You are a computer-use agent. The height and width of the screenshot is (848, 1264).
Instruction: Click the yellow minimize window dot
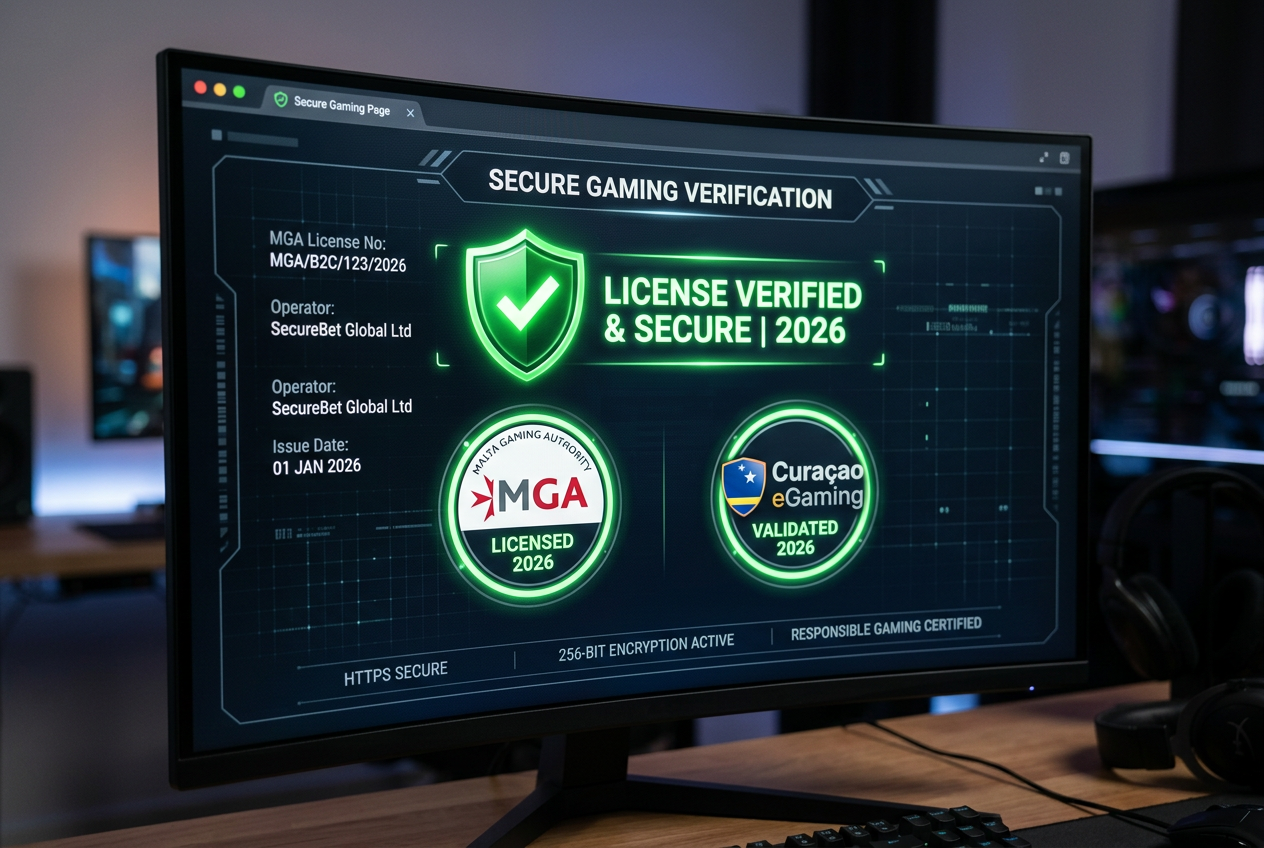tap(219, 90)
